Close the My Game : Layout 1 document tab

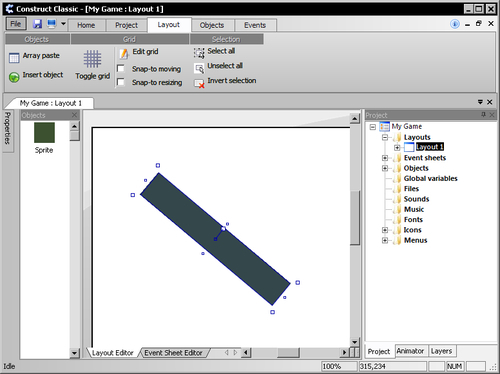(489, 102)
